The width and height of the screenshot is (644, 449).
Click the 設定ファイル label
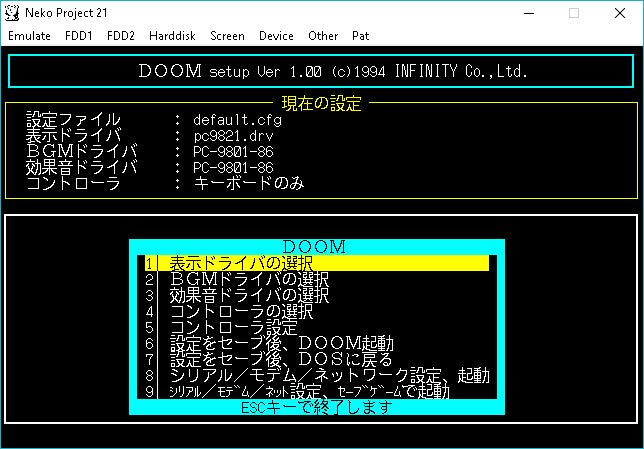point(73,120)
